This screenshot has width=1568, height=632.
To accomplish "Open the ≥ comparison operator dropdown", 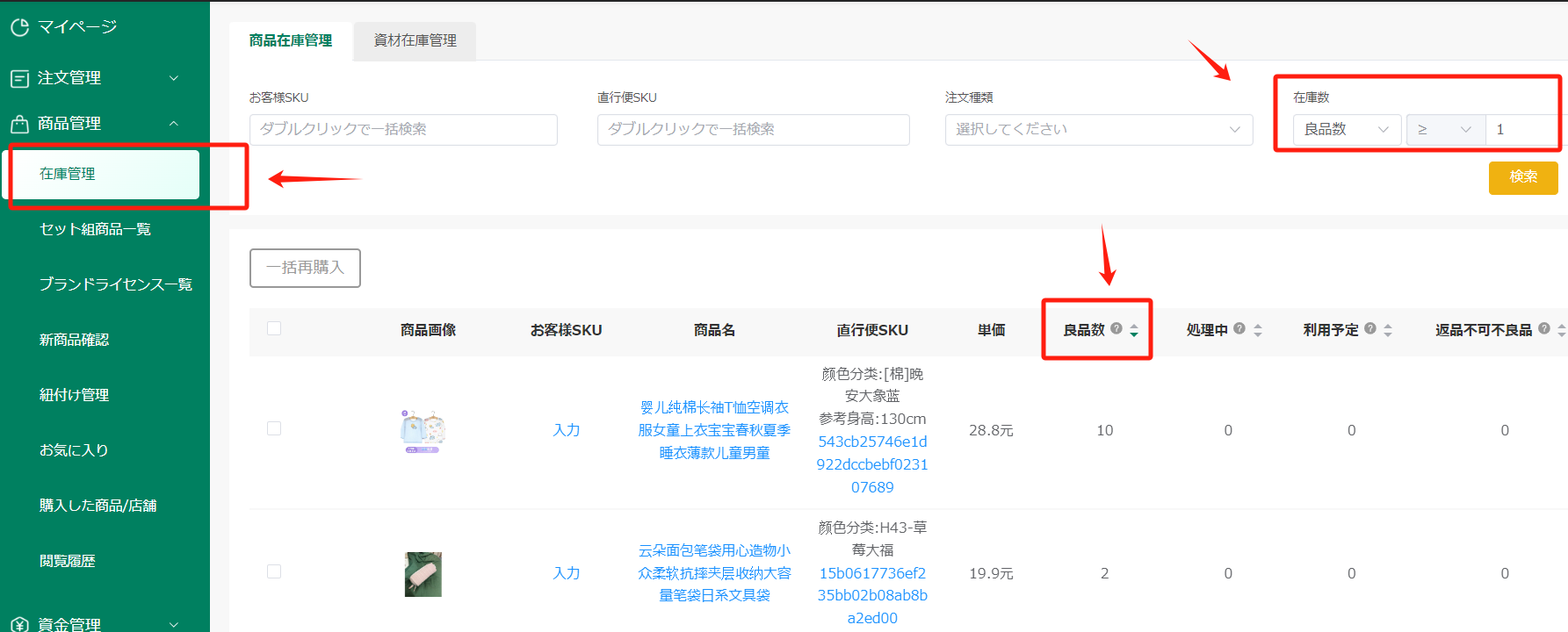I will point(1444,130).
